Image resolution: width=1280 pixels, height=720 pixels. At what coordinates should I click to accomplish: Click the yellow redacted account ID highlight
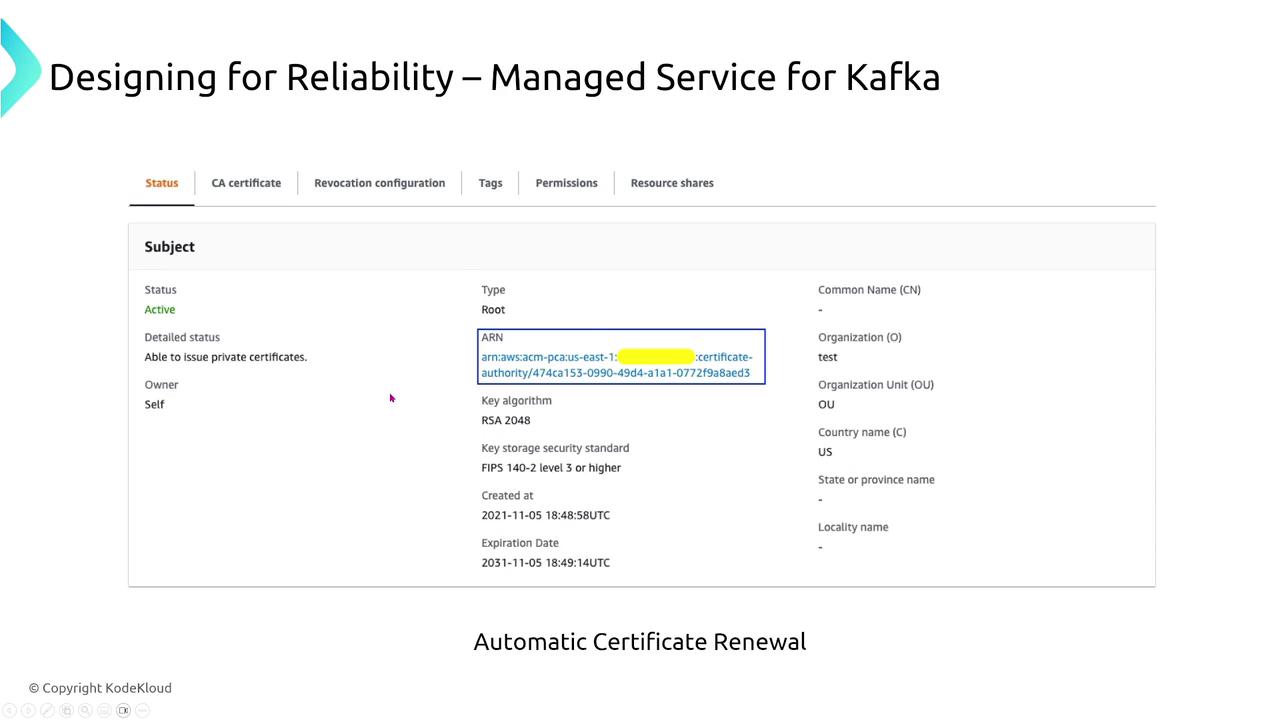tap(656, 357)
